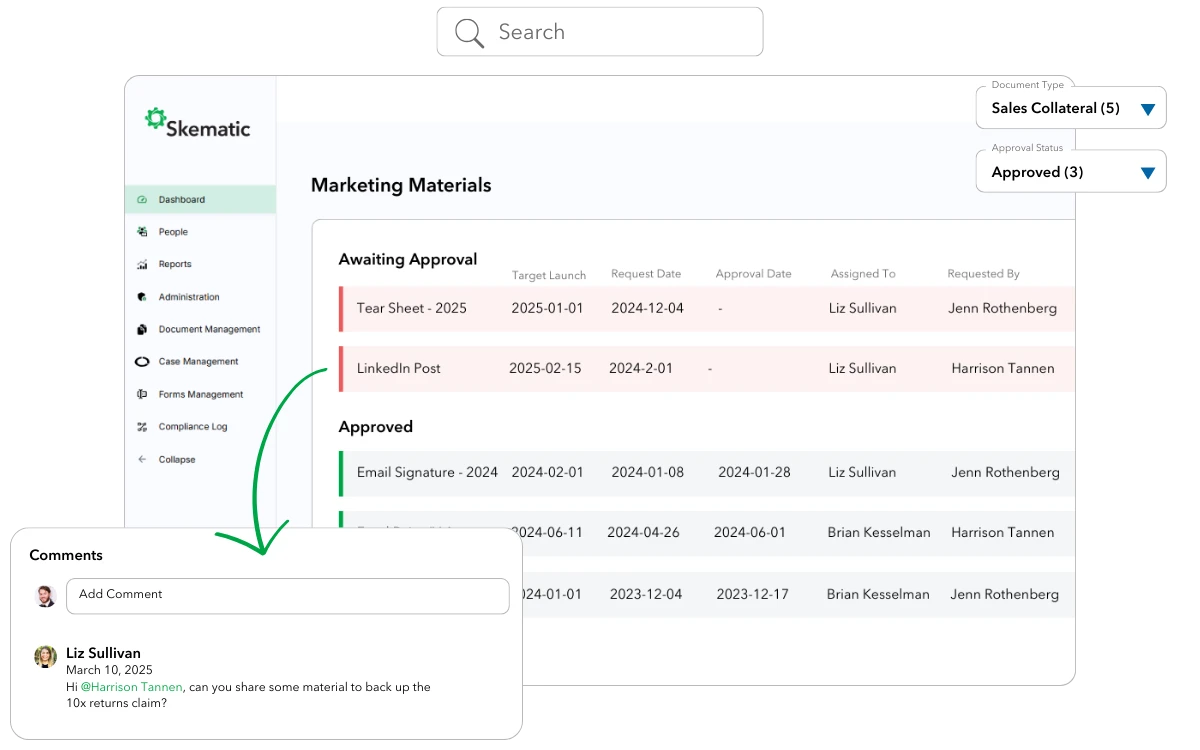
Task: Click the @Harrison Tannen mention link
Action: tap(131, 687)
